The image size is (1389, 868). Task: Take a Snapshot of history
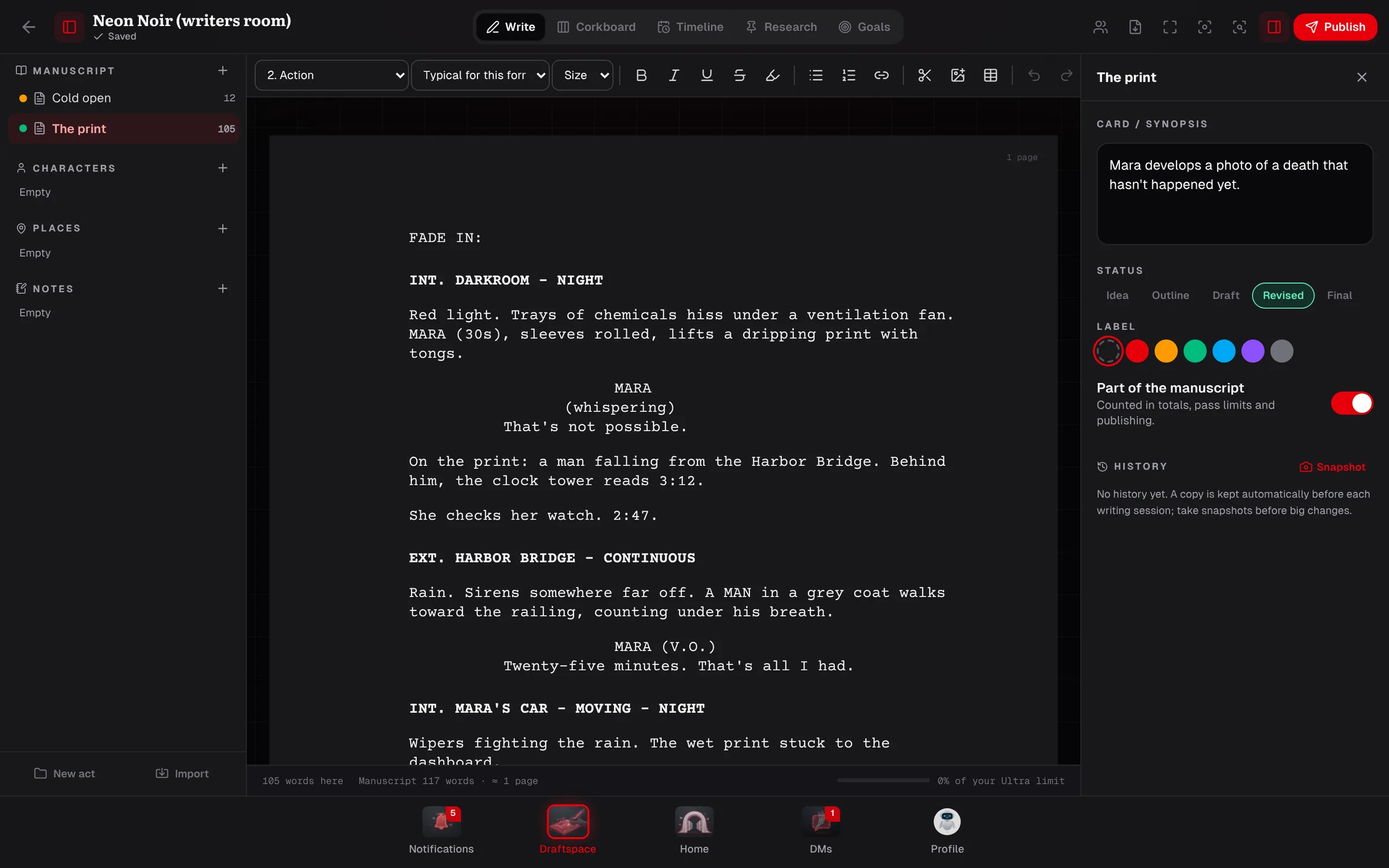pos(1332,467)
